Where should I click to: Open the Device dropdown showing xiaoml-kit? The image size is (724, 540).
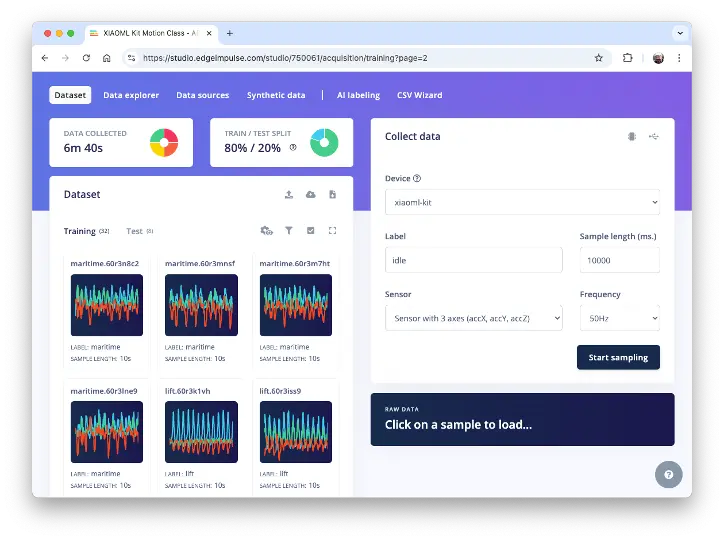click(x=522, y=202)
